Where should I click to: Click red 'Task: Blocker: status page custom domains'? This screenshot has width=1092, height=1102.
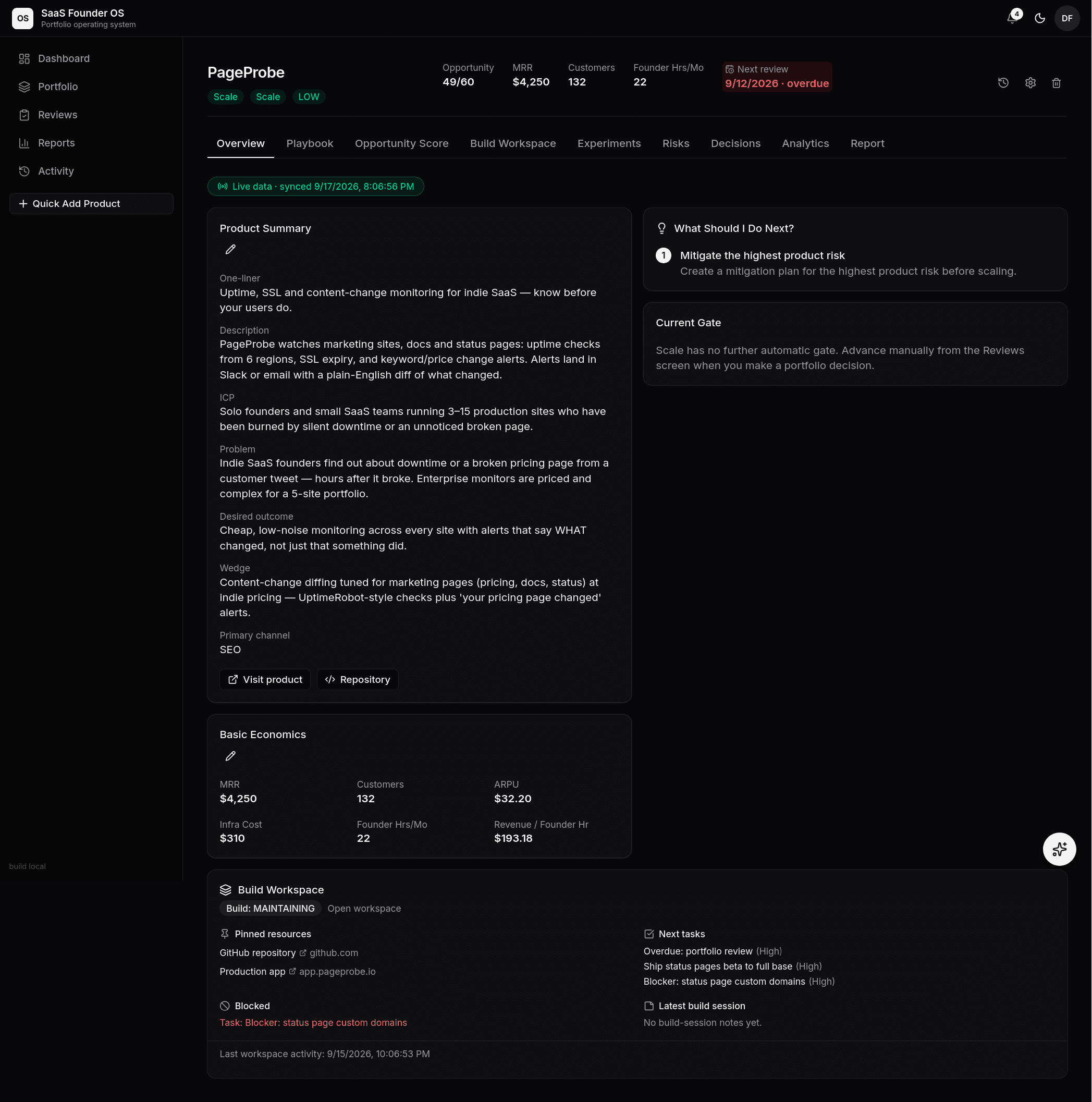(313, 1022)
